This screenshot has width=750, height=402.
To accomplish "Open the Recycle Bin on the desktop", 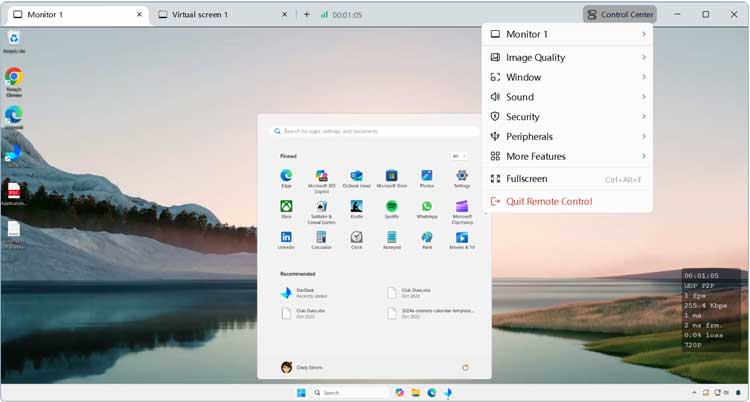I will point(14,42).
